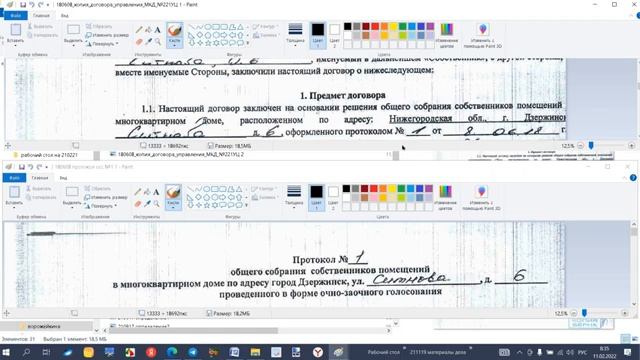The width and height of the screenshot is (640, 360).
Task: Select Pencil tool in протокол Paint window
Action: point(138,192)
